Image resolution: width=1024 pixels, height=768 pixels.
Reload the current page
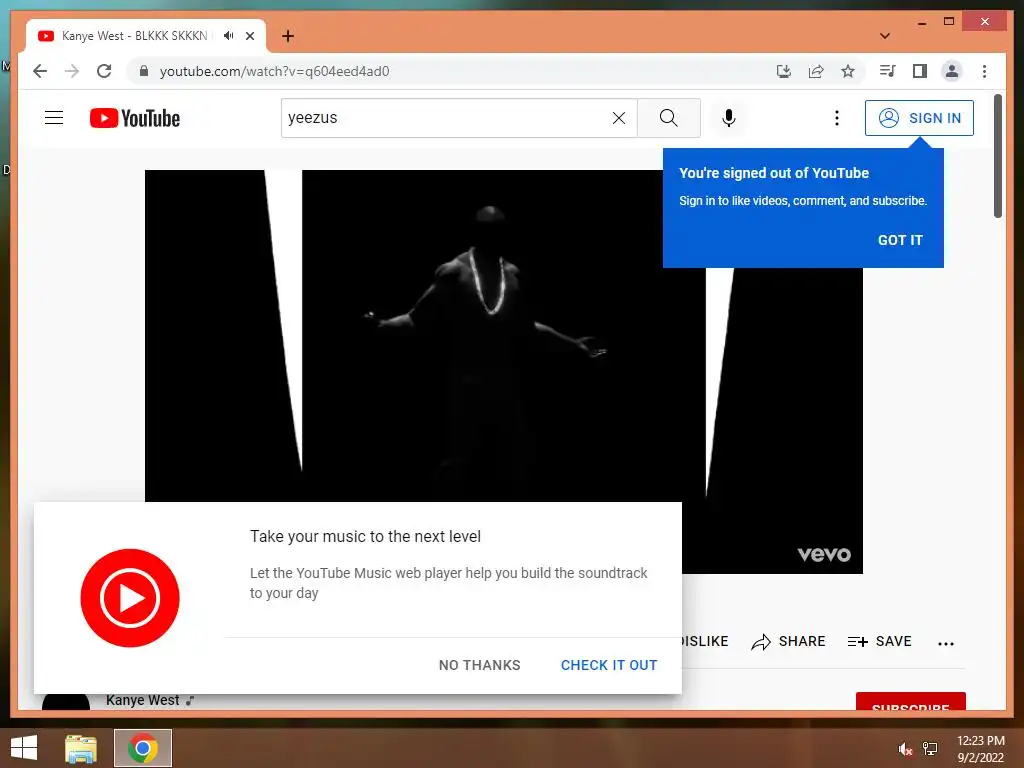(x=104, y=71)
